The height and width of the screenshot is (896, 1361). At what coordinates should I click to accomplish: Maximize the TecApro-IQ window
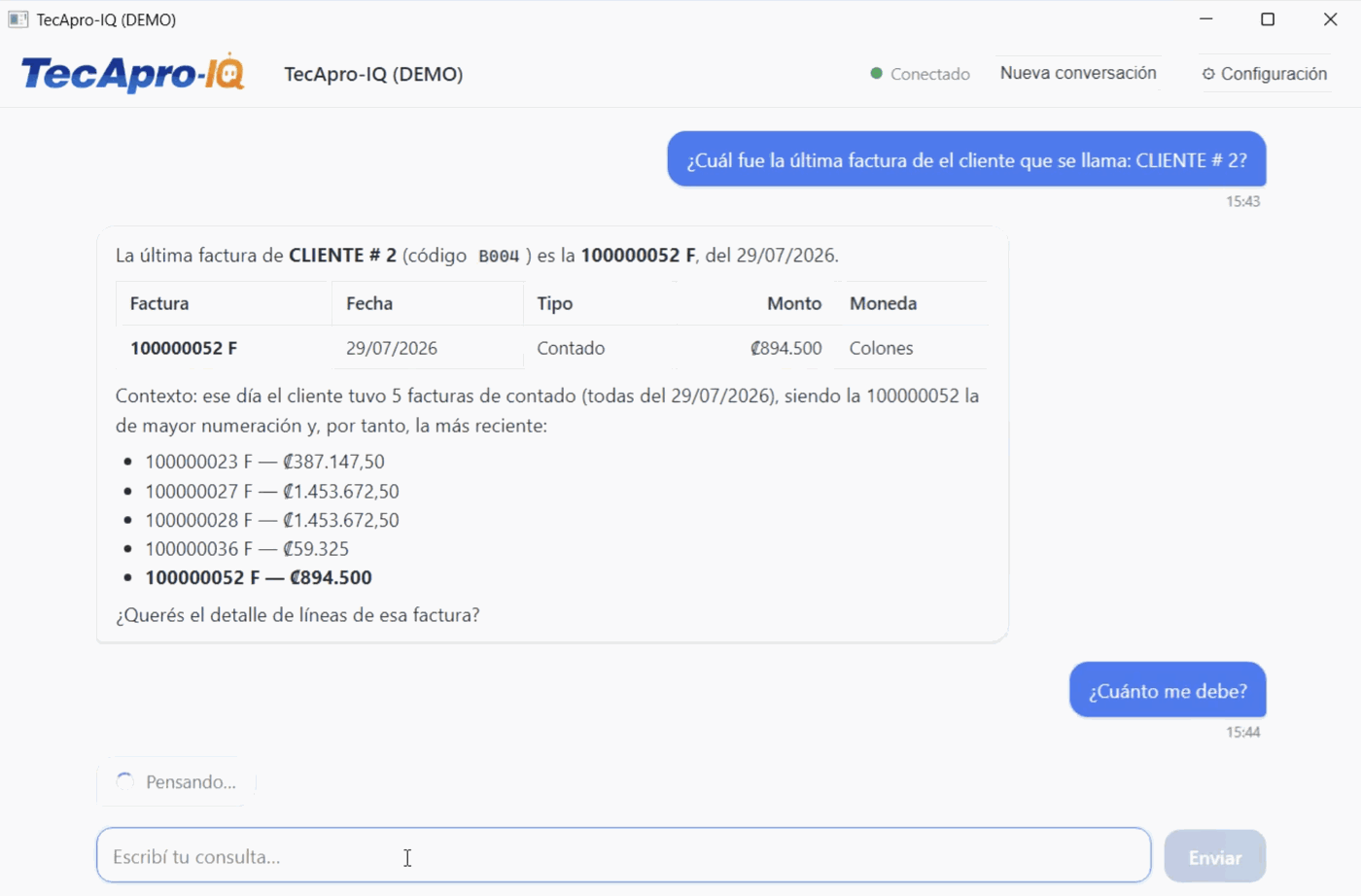[x=1268, y=19]
